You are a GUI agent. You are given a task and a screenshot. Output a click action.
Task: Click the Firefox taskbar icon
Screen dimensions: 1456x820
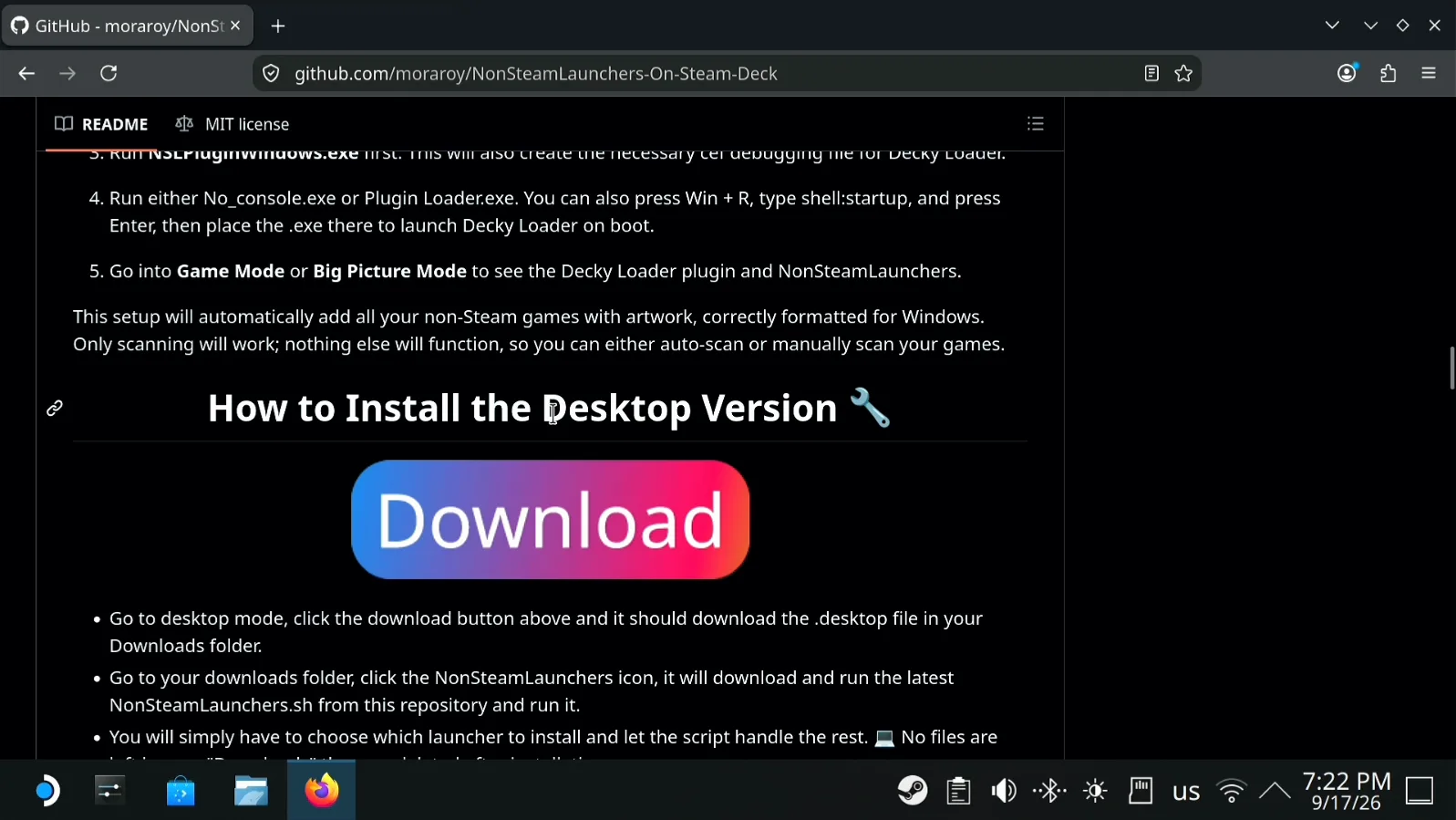(321, 791)
